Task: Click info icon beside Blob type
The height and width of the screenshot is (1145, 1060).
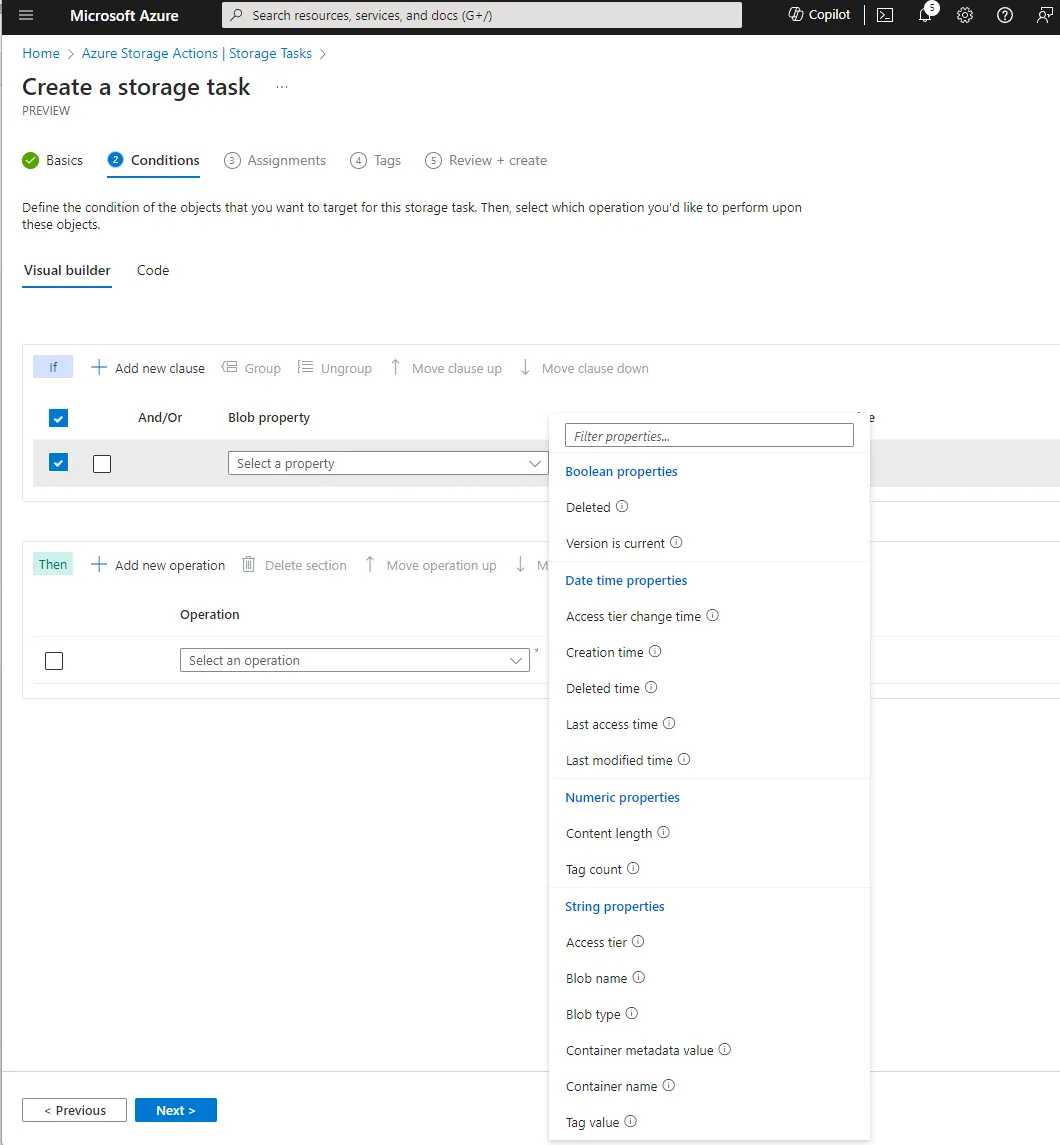Action: click(632, 1013)
